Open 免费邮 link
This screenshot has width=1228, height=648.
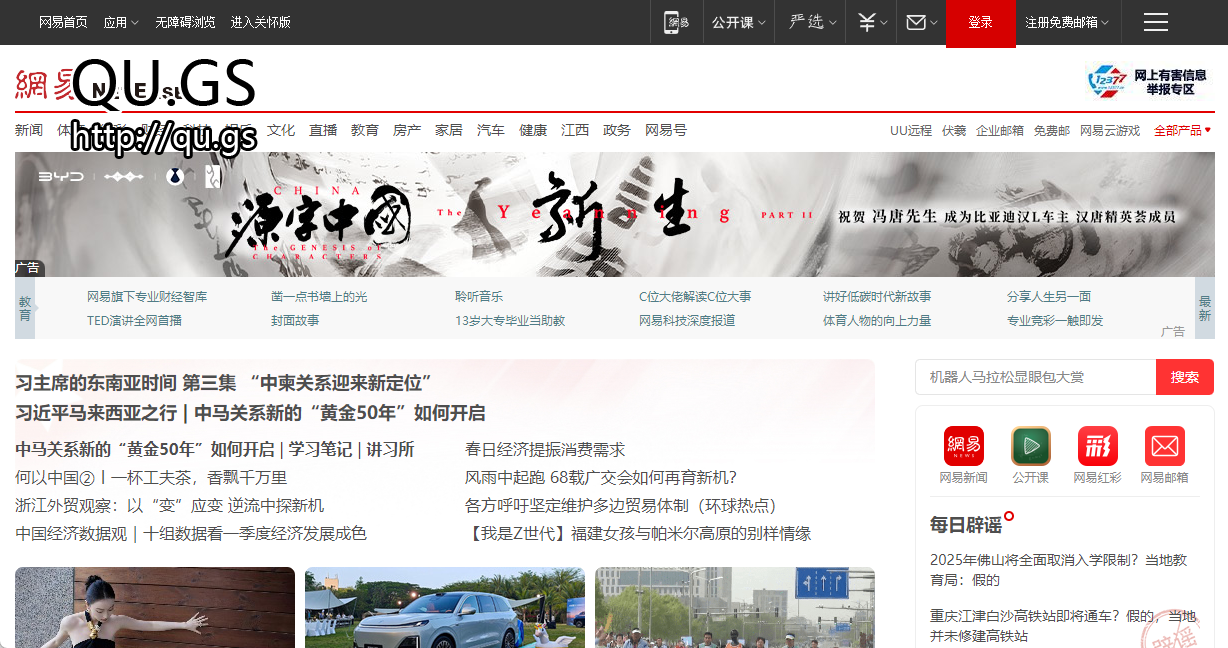1052,130
